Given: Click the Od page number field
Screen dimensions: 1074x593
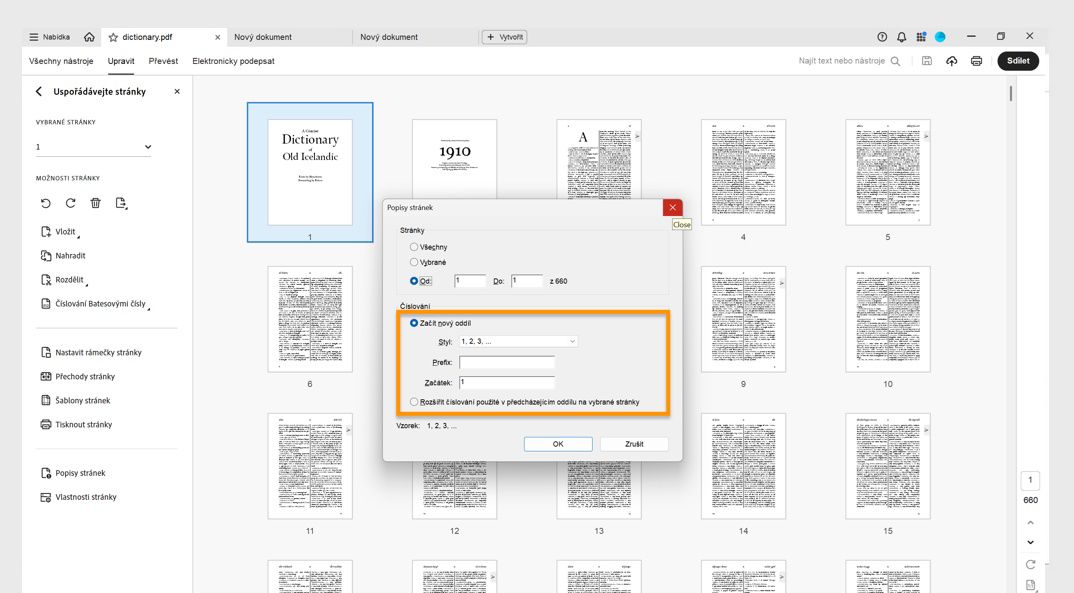Looking at the screenshot, I should pos(470,281).
